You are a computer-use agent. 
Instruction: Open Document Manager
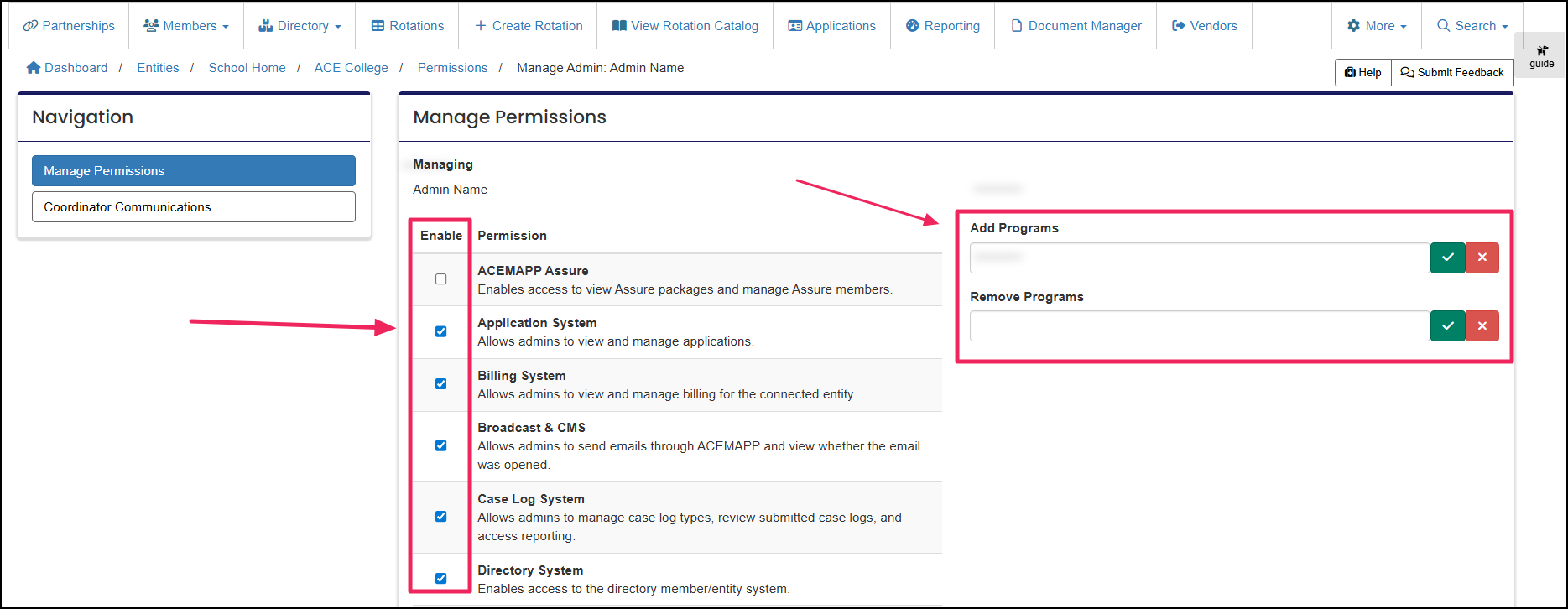pyautogui.click(x=1076, y=26)
